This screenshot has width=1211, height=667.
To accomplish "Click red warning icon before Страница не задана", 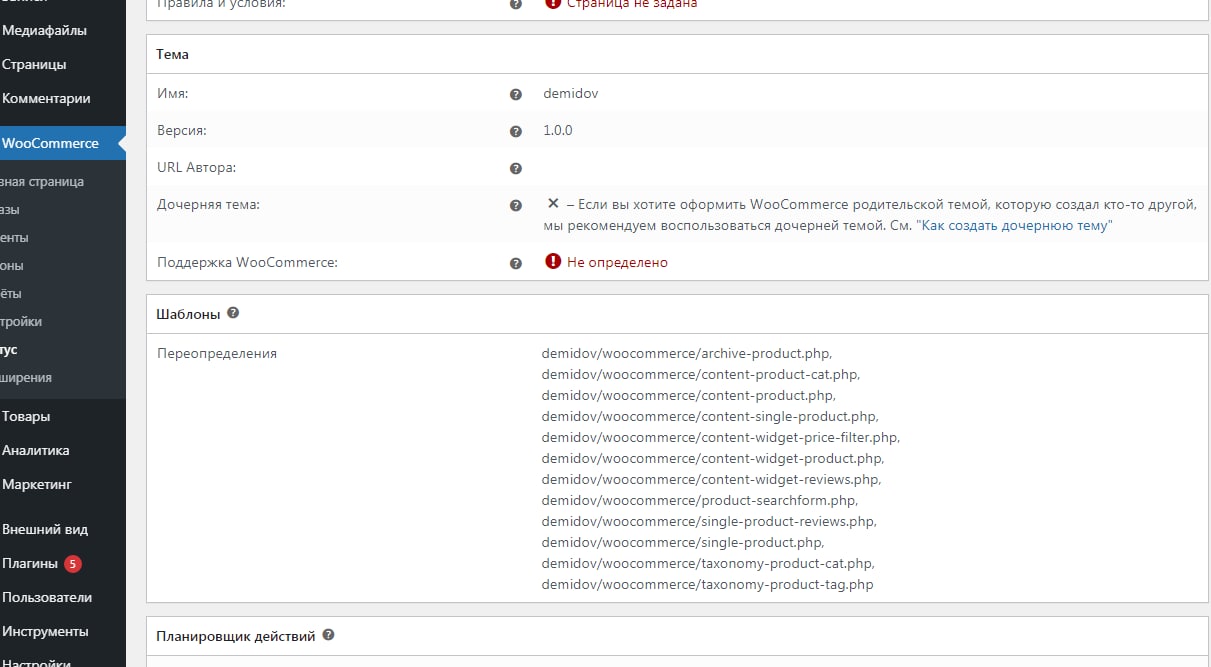I will [553, 3].
